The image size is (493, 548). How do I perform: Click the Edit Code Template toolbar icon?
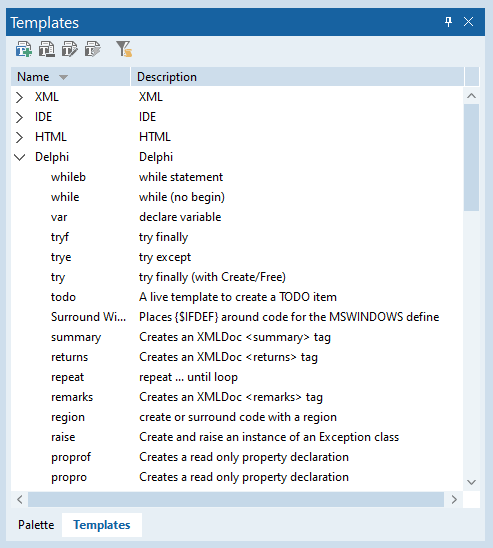[70, 49]
